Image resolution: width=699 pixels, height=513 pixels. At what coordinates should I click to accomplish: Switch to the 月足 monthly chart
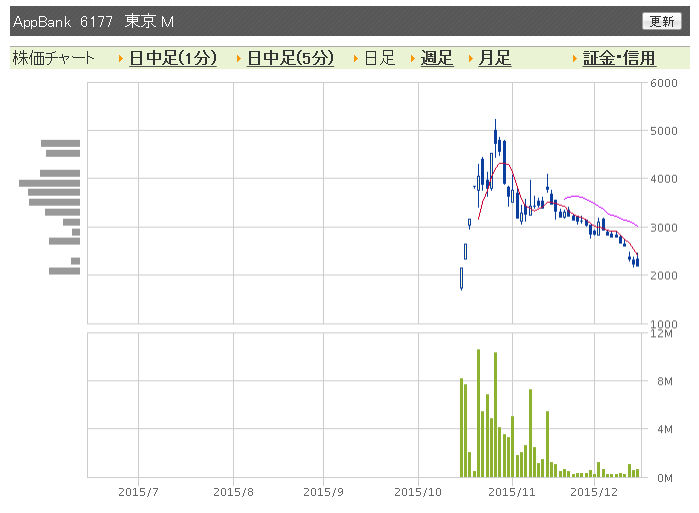(x=494, y=58)
